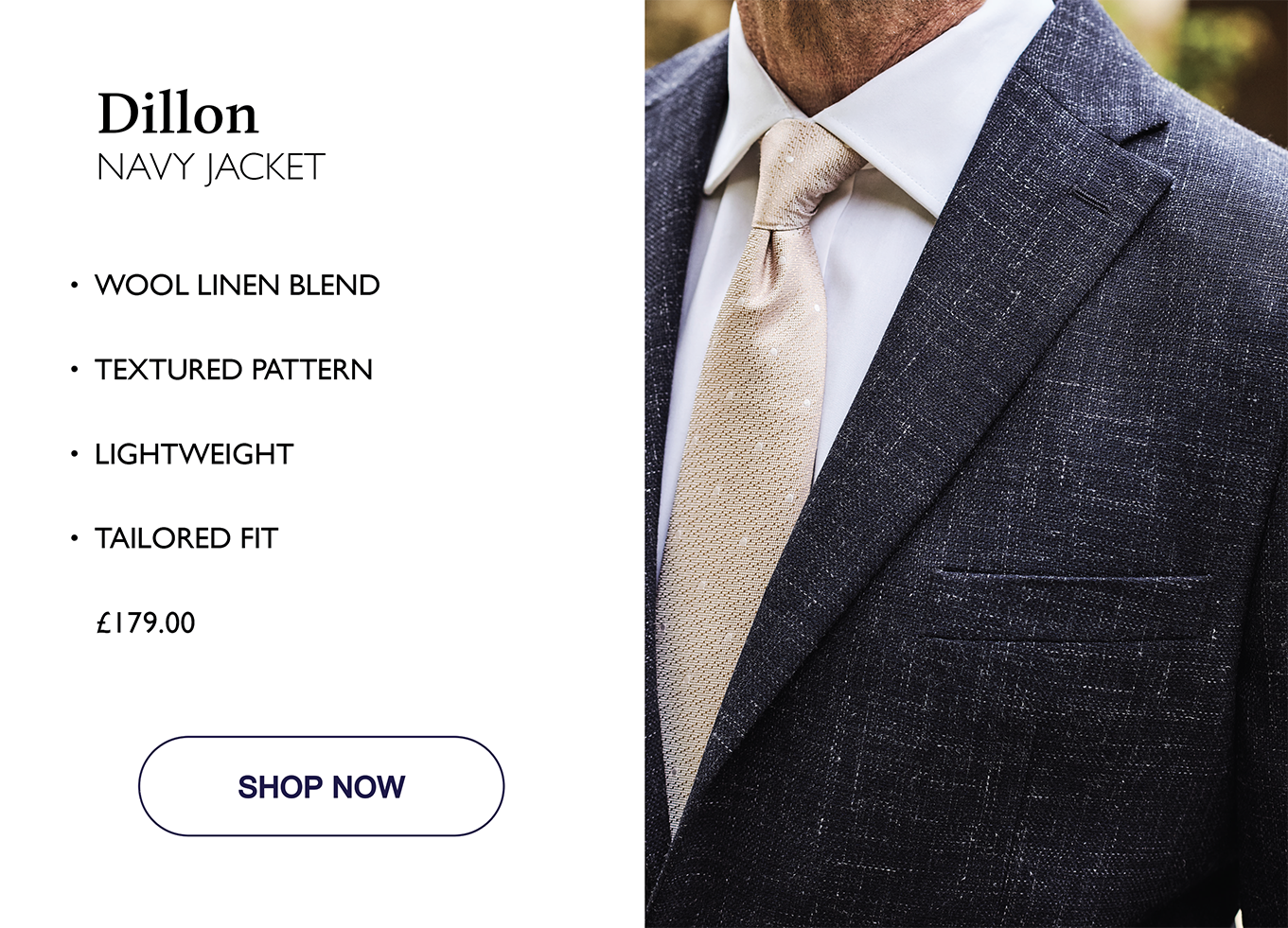Image resolution: width=1288 pixels, height=928 pixels.
Task: Open the navy jacket product photo
Action: point(966,464)
